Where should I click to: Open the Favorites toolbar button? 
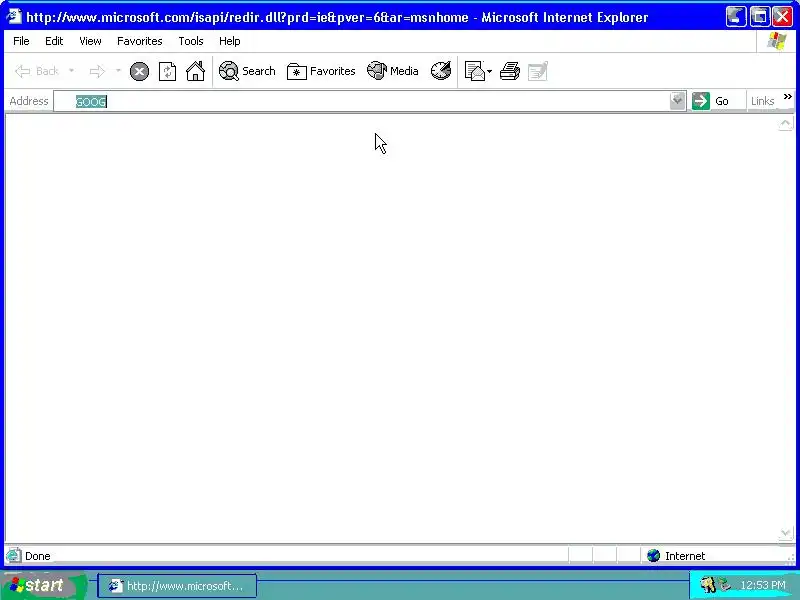coord(321,71)
